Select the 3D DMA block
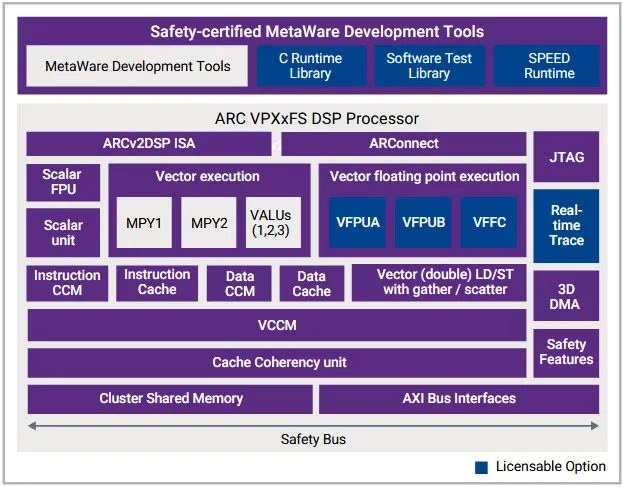Viewport: 623px width, 487px height. click(x=566, y=296)
